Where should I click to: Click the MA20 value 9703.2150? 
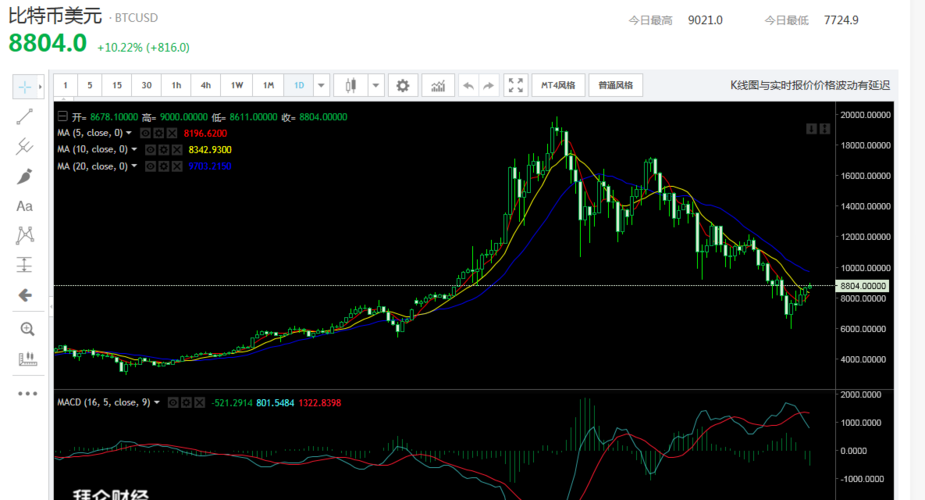click(210, 166)
